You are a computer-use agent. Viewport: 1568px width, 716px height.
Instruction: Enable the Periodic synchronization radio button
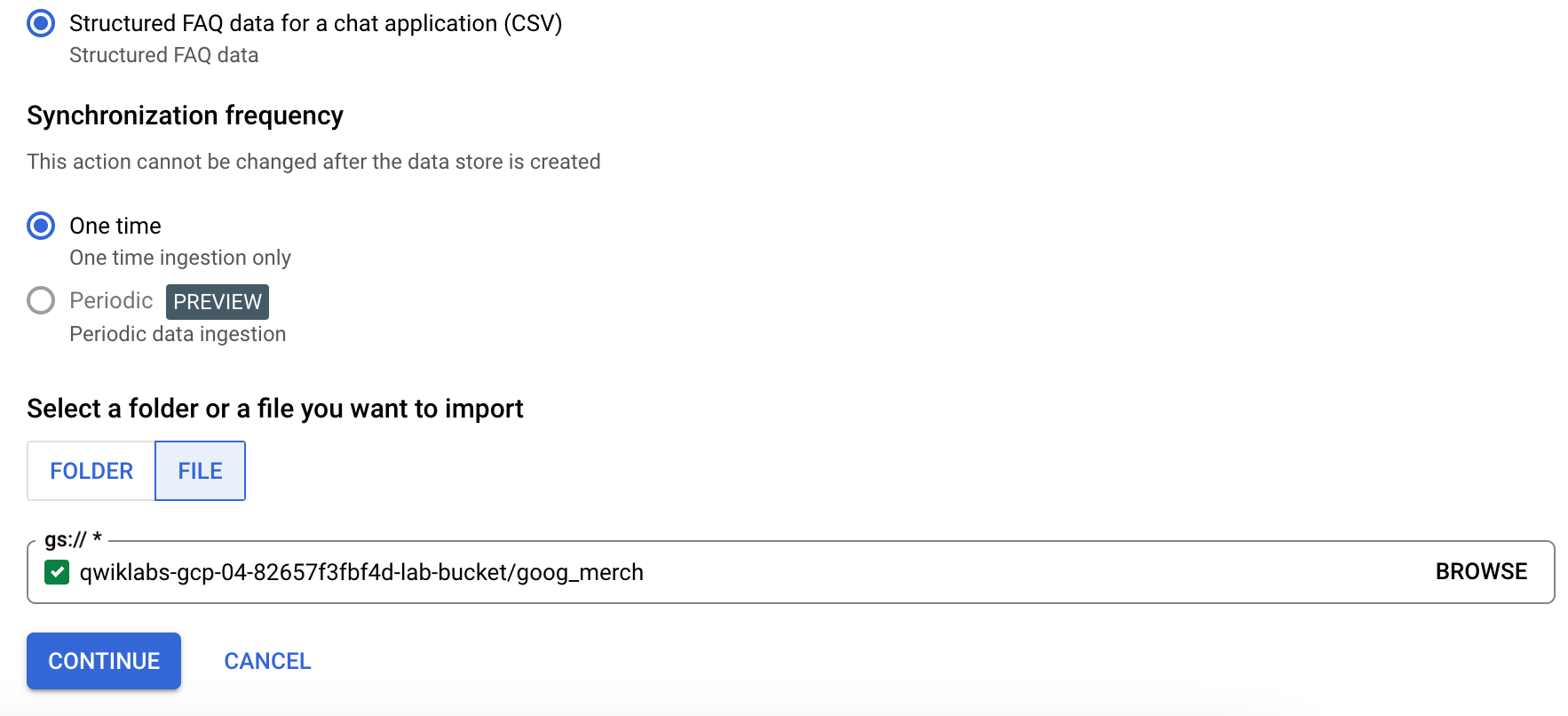tap(41, 300)
